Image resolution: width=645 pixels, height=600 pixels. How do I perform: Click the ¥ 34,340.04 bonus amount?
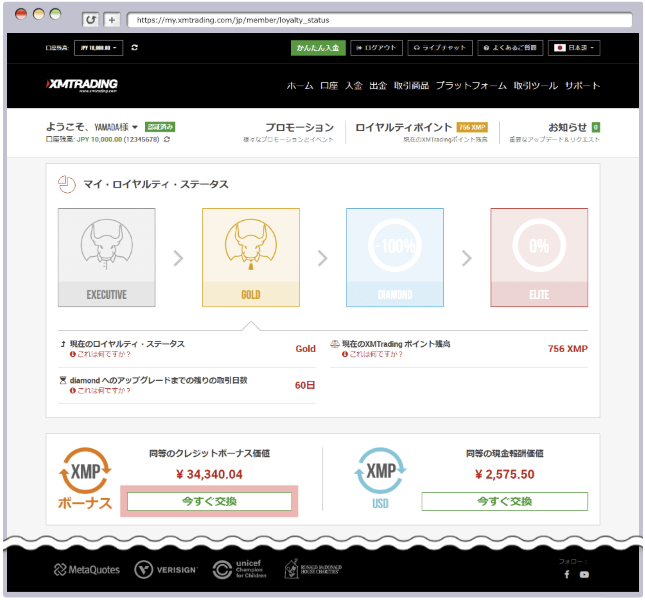[x=209, y=475]
